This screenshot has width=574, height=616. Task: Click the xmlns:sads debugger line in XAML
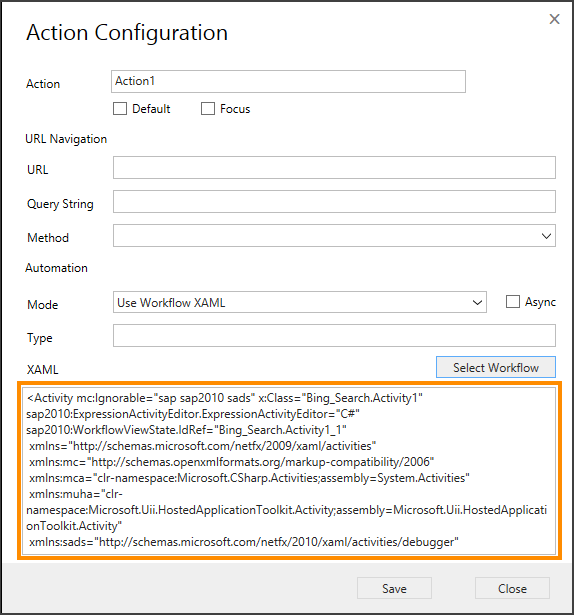[244, 542]
